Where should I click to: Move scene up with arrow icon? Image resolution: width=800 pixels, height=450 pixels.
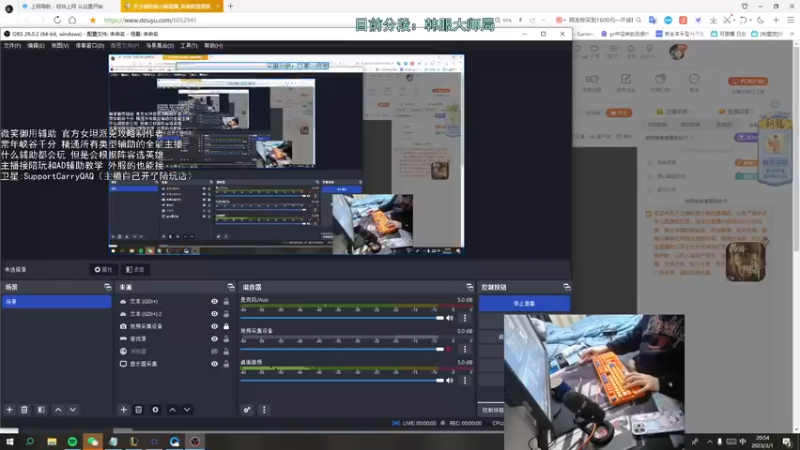pos(58,410)
